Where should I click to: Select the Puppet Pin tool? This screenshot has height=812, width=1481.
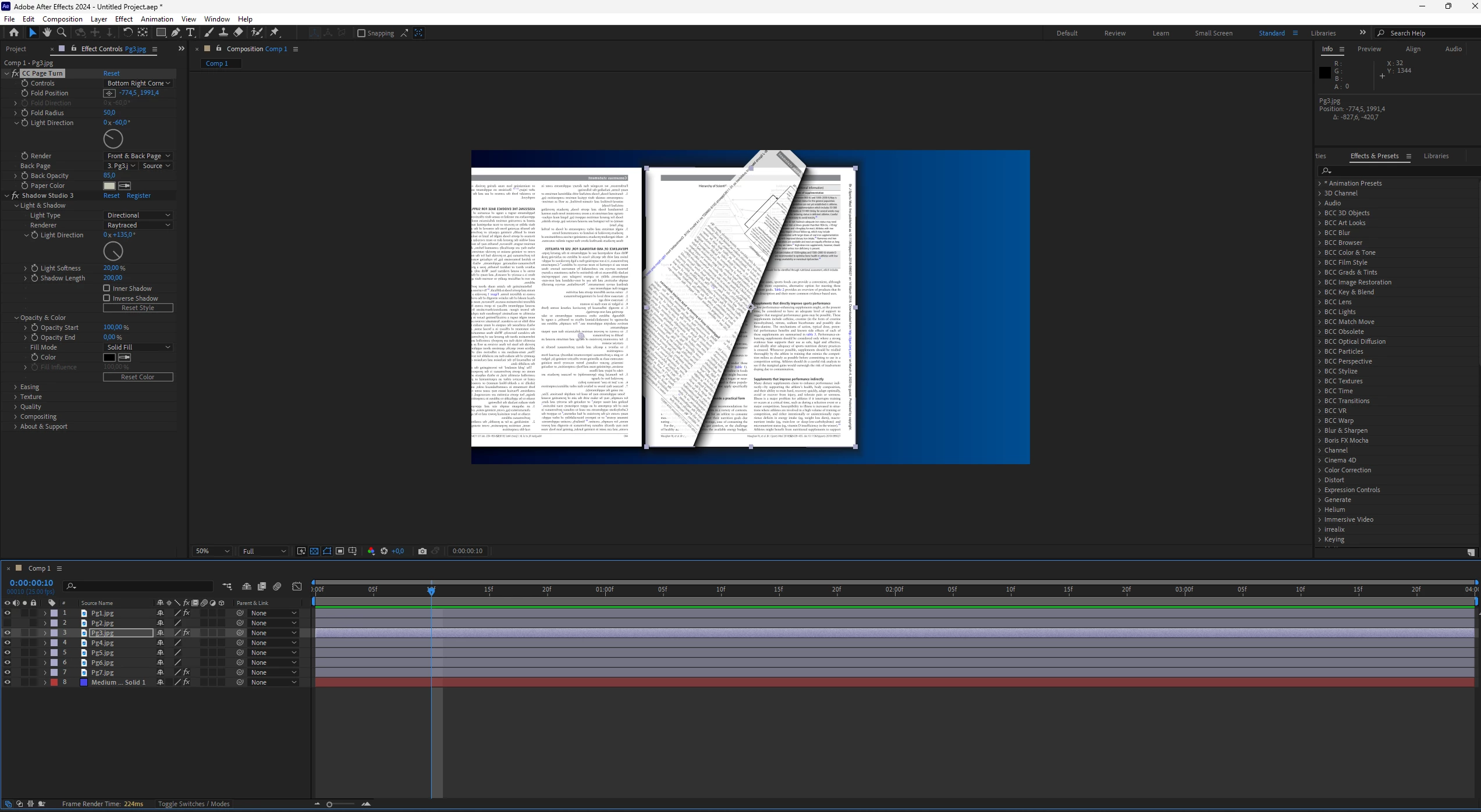(x=275, y=33)
